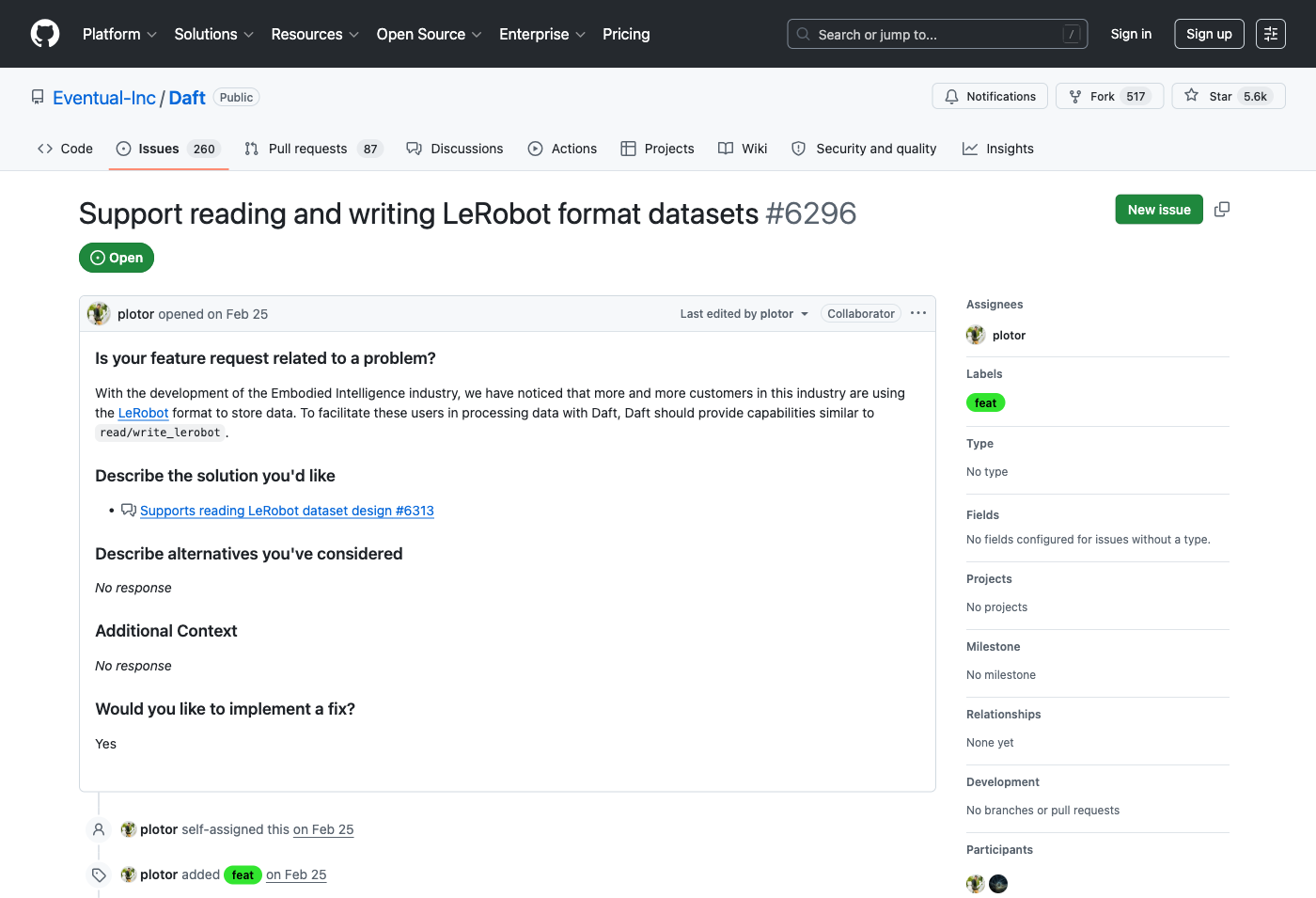This screenshot has width=1316, height=898.
Task: Click the tag icon on label-added event
Action: coord(99,874)
